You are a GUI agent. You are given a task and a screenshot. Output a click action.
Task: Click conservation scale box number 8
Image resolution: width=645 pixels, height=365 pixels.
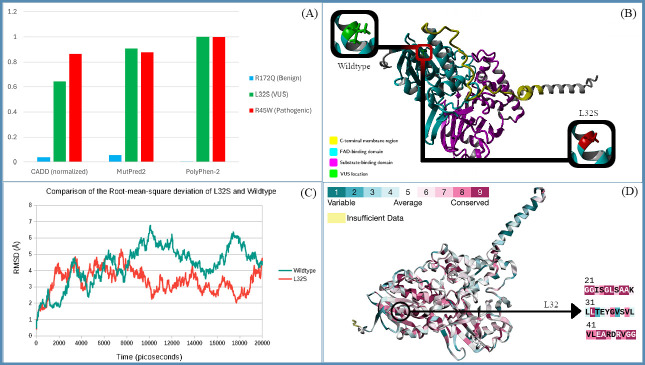tap(462, 192)
